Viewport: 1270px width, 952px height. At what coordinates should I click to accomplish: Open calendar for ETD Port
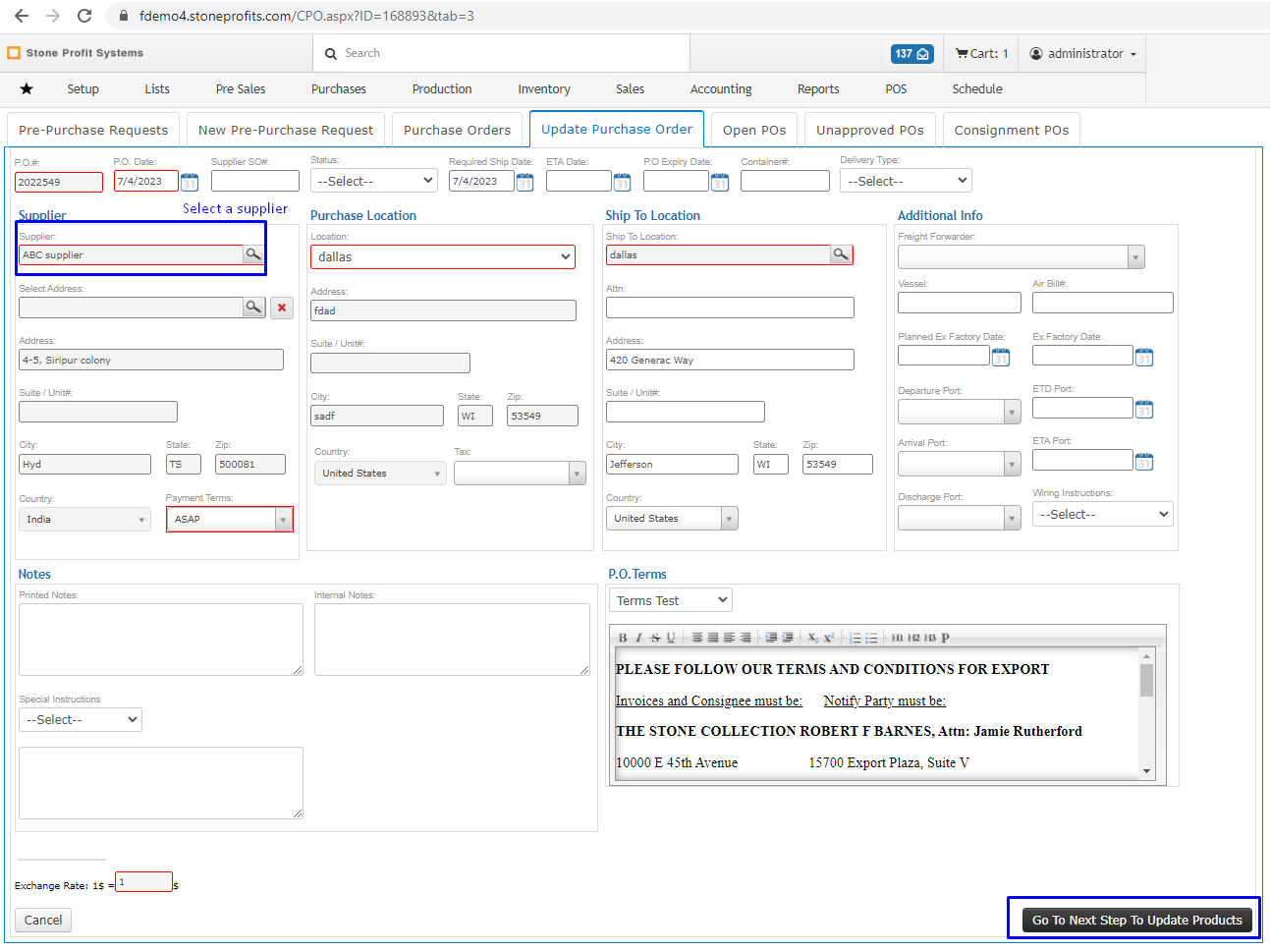[1144, 409]
